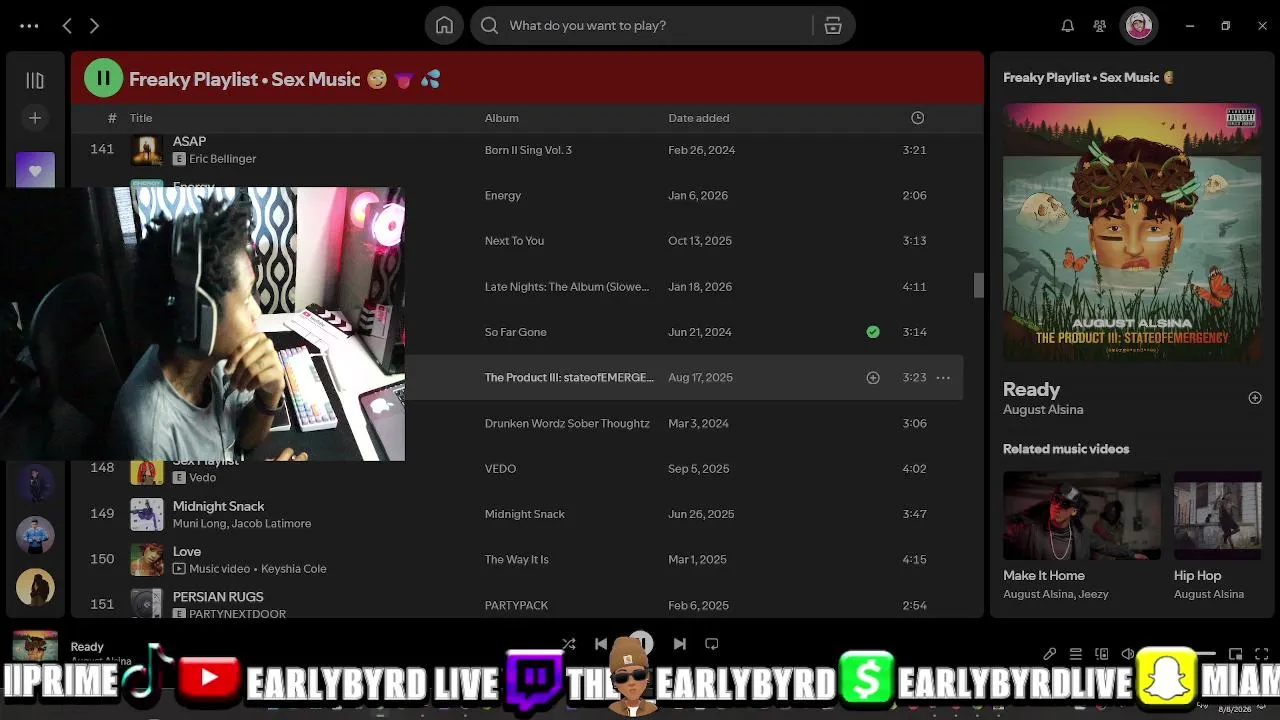This screenshot has height=720, width=1280.
Task: Click the Midnight Snack track cover thumbnail
Action: tap(147, 514)
